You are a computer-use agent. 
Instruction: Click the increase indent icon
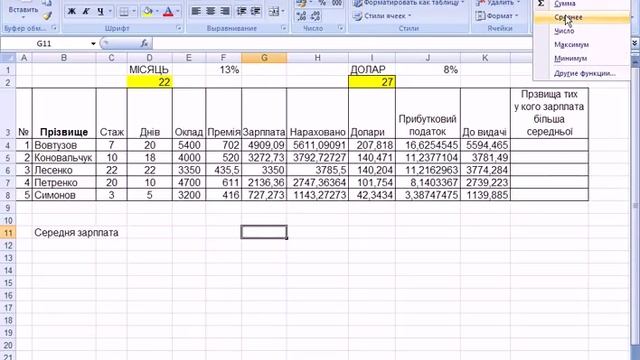pyautogui.click(x=256, y=11)
